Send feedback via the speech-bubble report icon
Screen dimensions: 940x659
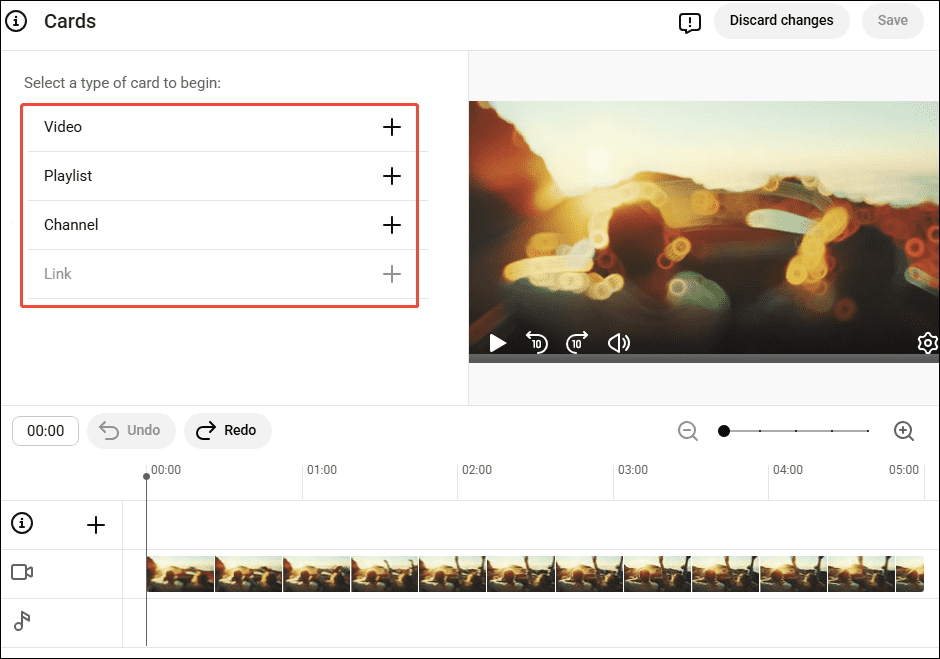(689, 22)
